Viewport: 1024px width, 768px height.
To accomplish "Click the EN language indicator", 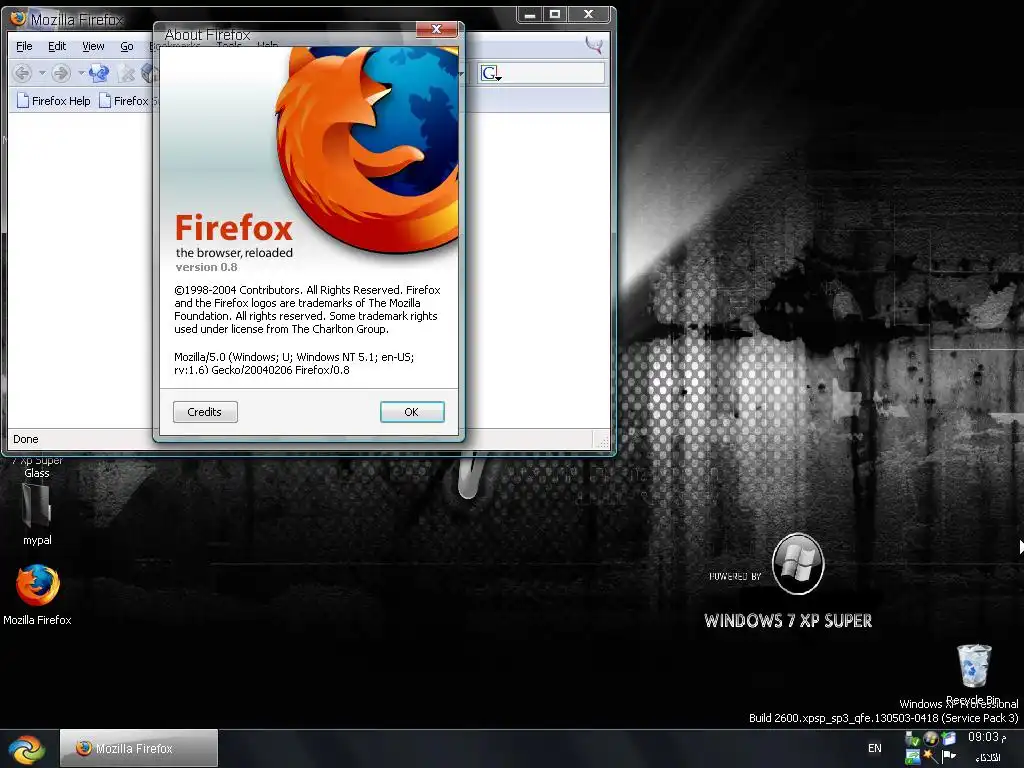I will (875, 748).
